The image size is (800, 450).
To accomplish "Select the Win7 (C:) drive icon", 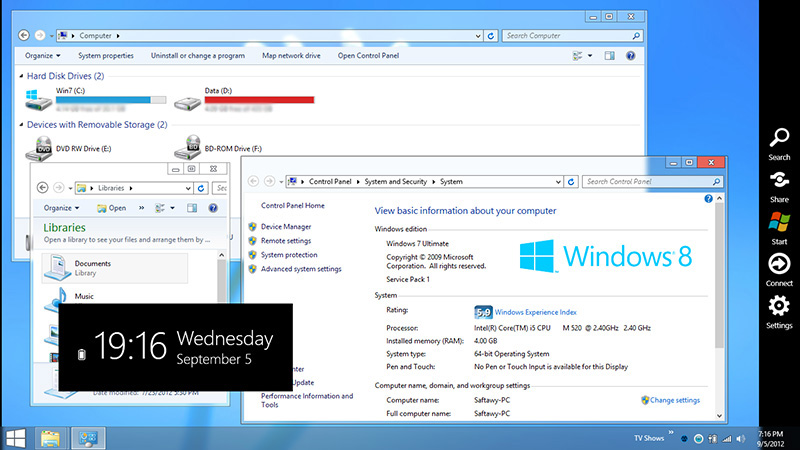I will tap(38, 100).
